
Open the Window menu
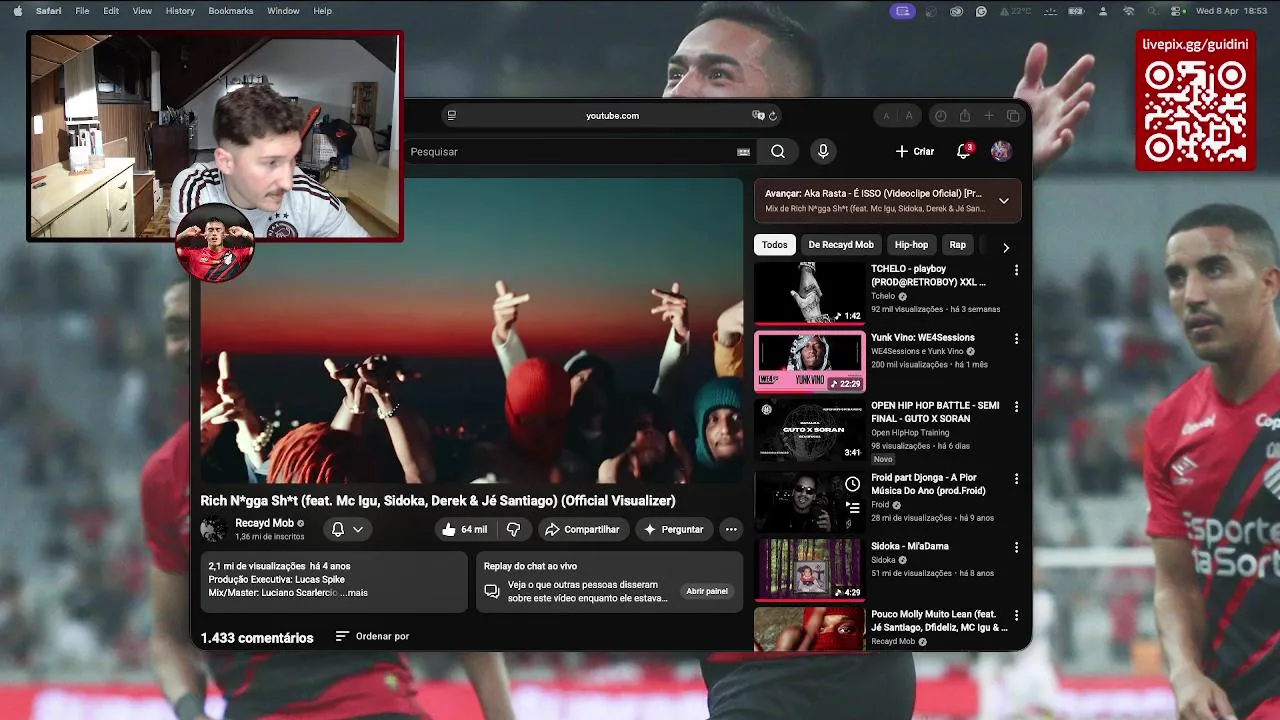tap(283, 11)
